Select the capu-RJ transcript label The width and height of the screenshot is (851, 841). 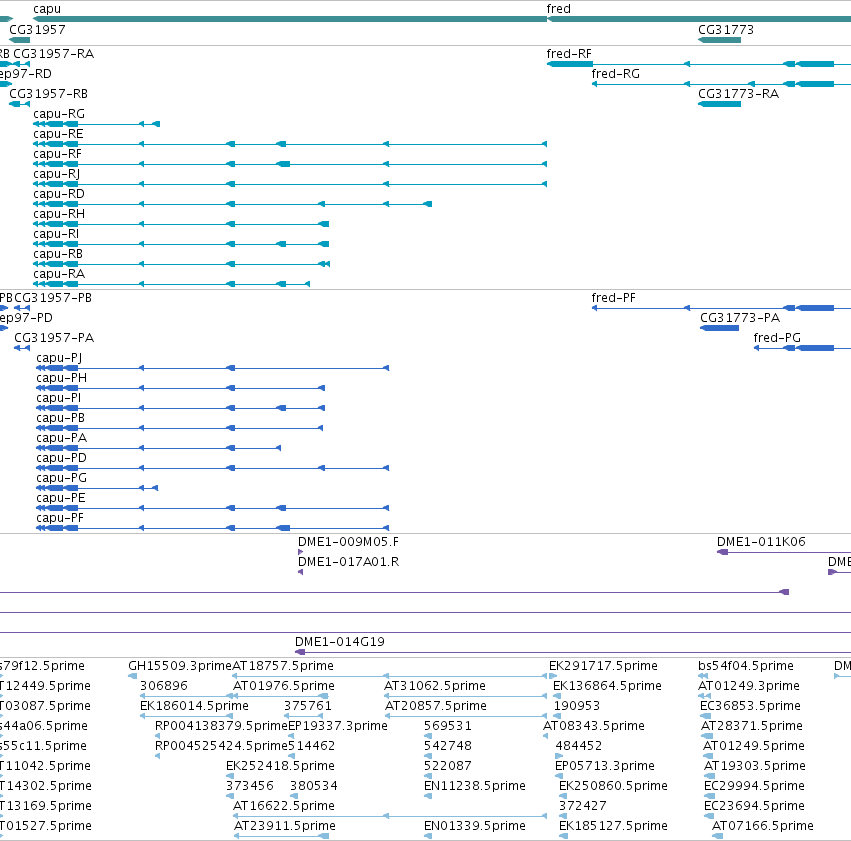point(56,174)
